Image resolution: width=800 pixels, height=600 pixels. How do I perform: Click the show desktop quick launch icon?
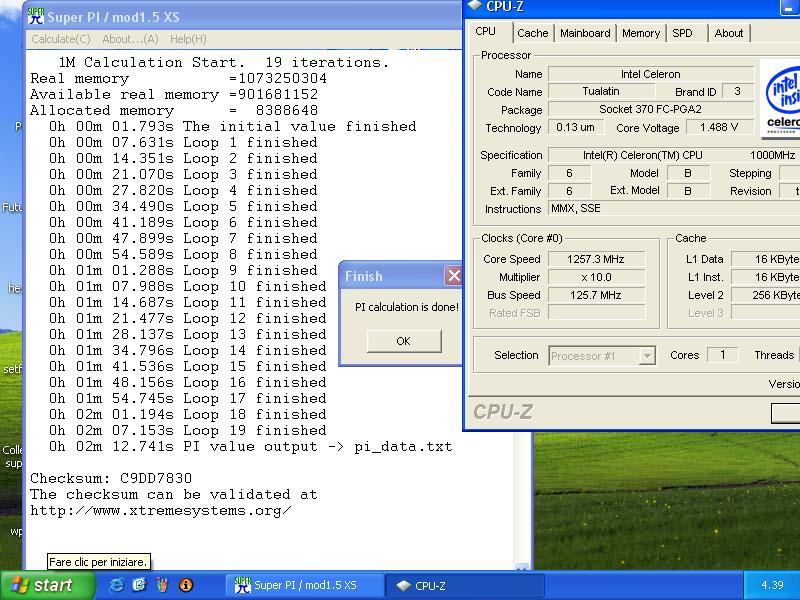coord(139,585)
